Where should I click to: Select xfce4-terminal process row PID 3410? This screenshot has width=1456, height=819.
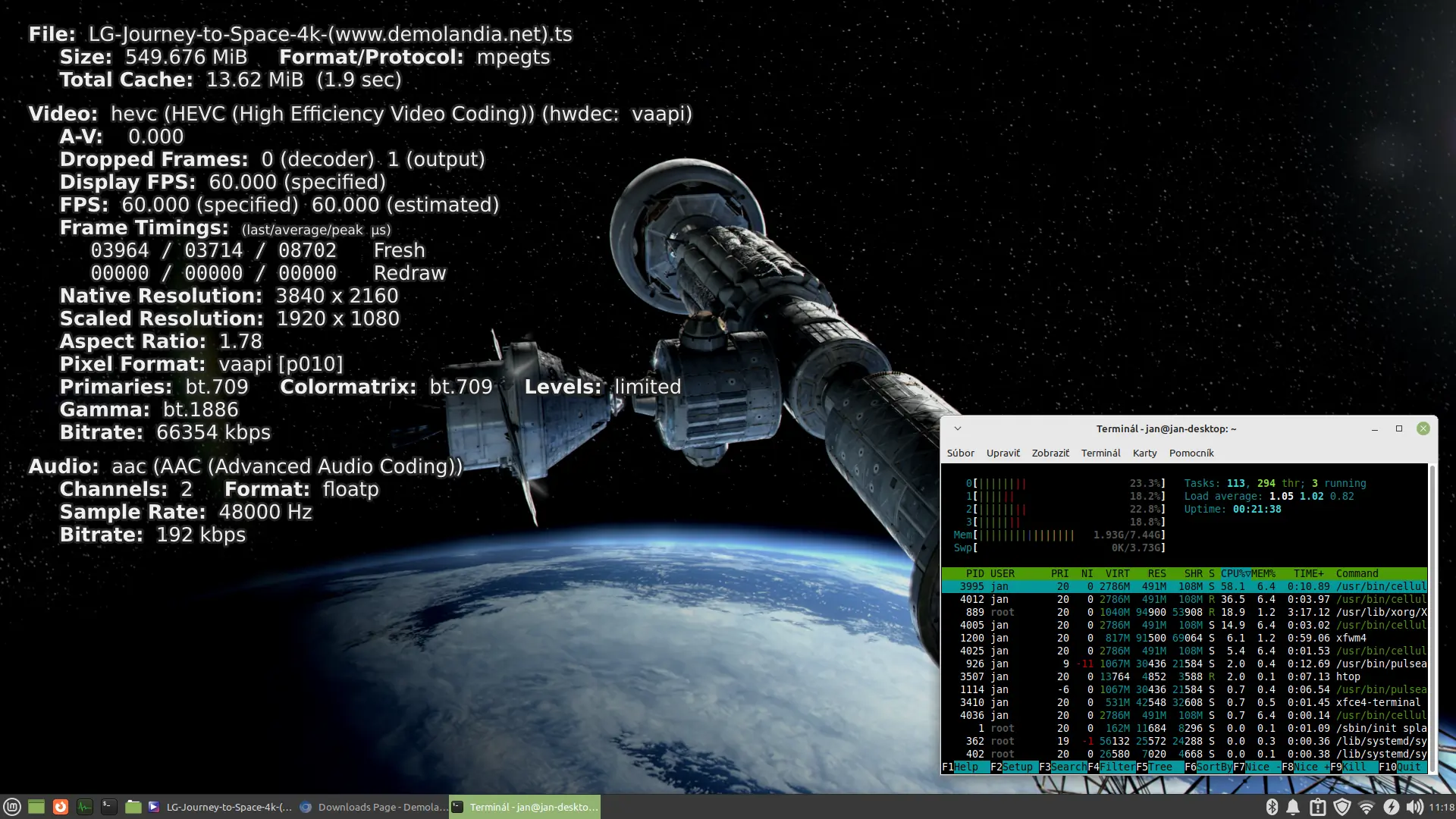(1184, 702)
